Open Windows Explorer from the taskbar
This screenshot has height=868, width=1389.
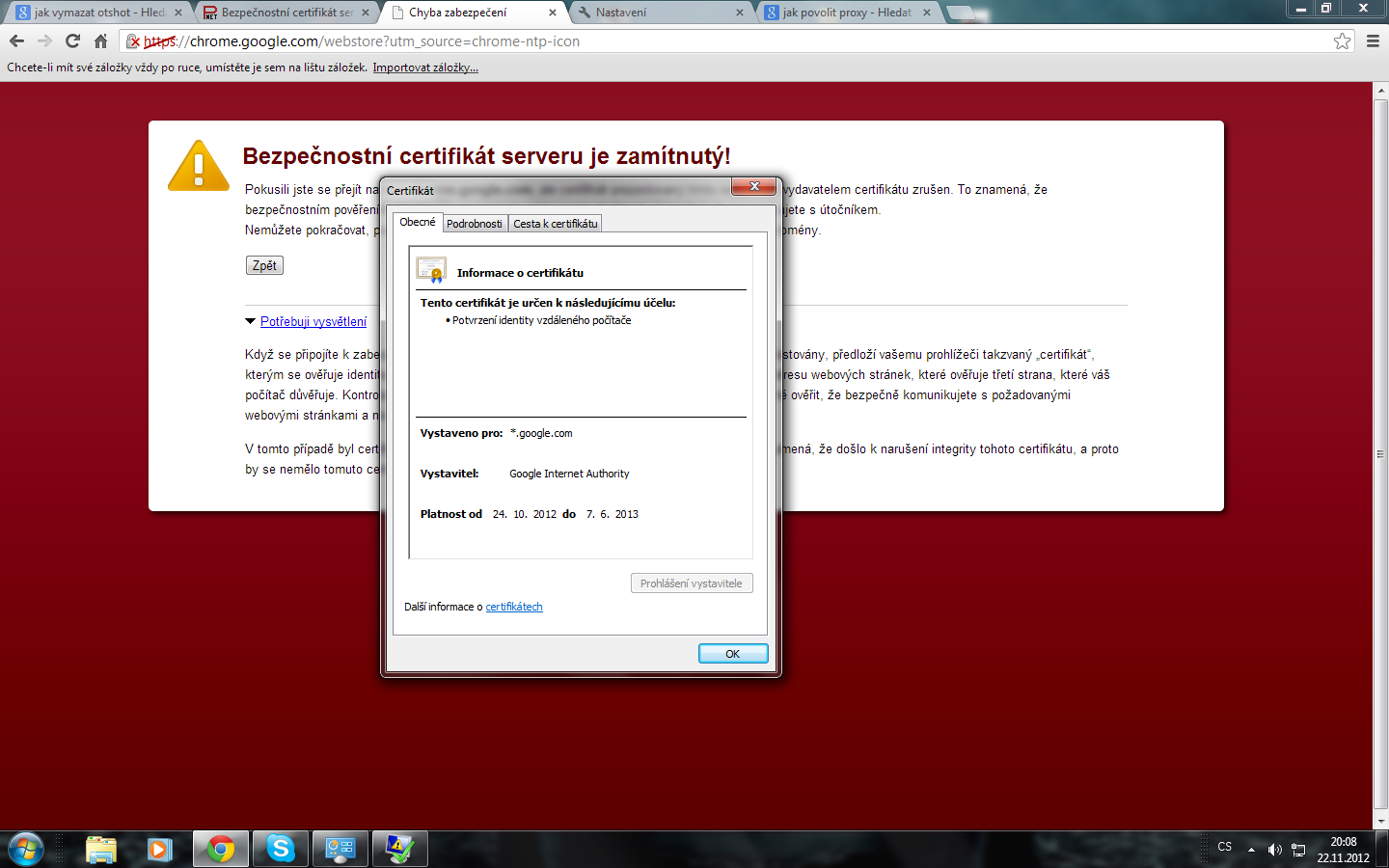click(101, 850)
